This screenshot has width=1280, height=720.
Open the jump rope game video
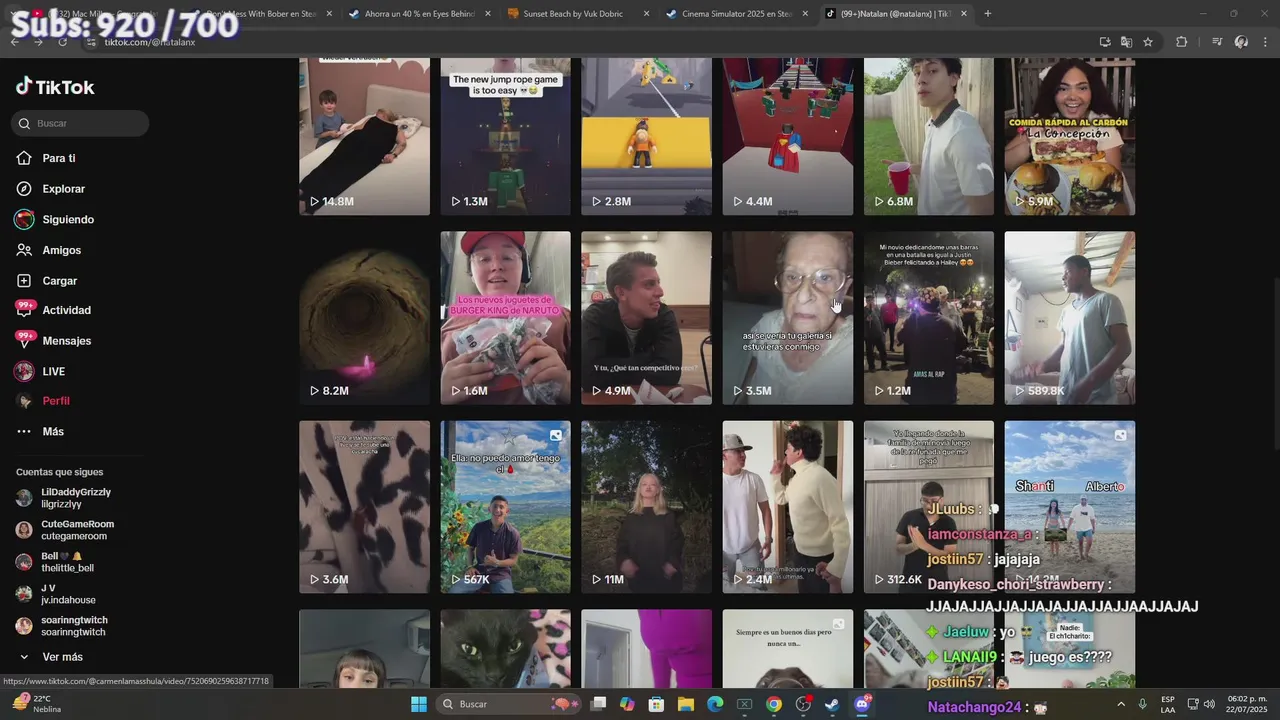tap(505, 136)
